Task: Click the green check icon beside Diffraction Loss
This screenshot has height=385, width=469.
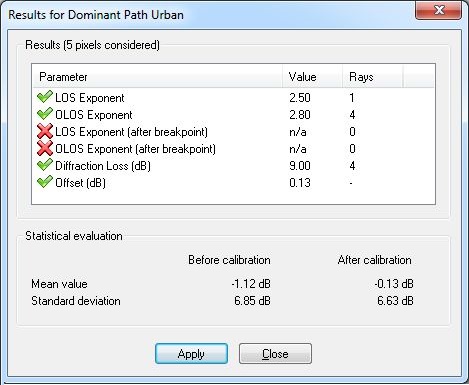Action: pyautogui.click(x=45, y=165)
